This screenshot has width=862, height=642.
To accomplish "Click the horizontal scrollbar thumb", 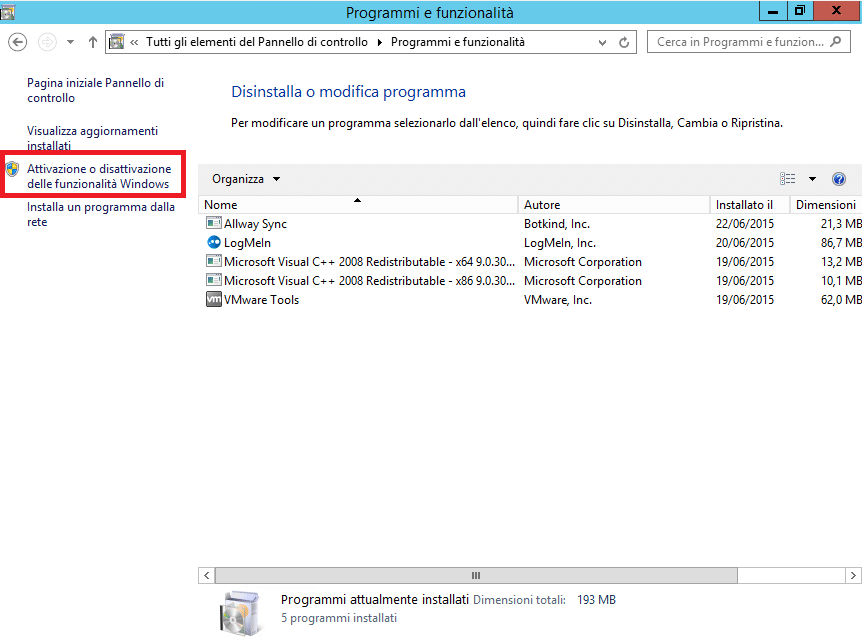I will point(476,575).
